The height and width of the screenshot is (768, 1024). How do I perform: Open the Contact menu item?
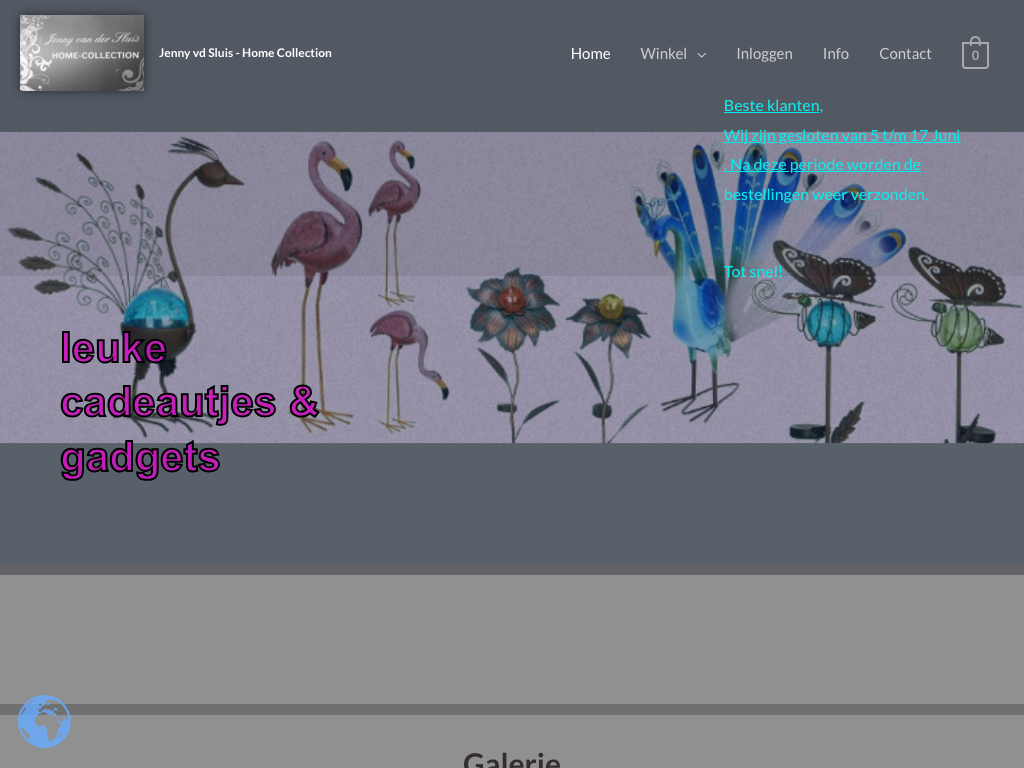[x=904, y=54]
